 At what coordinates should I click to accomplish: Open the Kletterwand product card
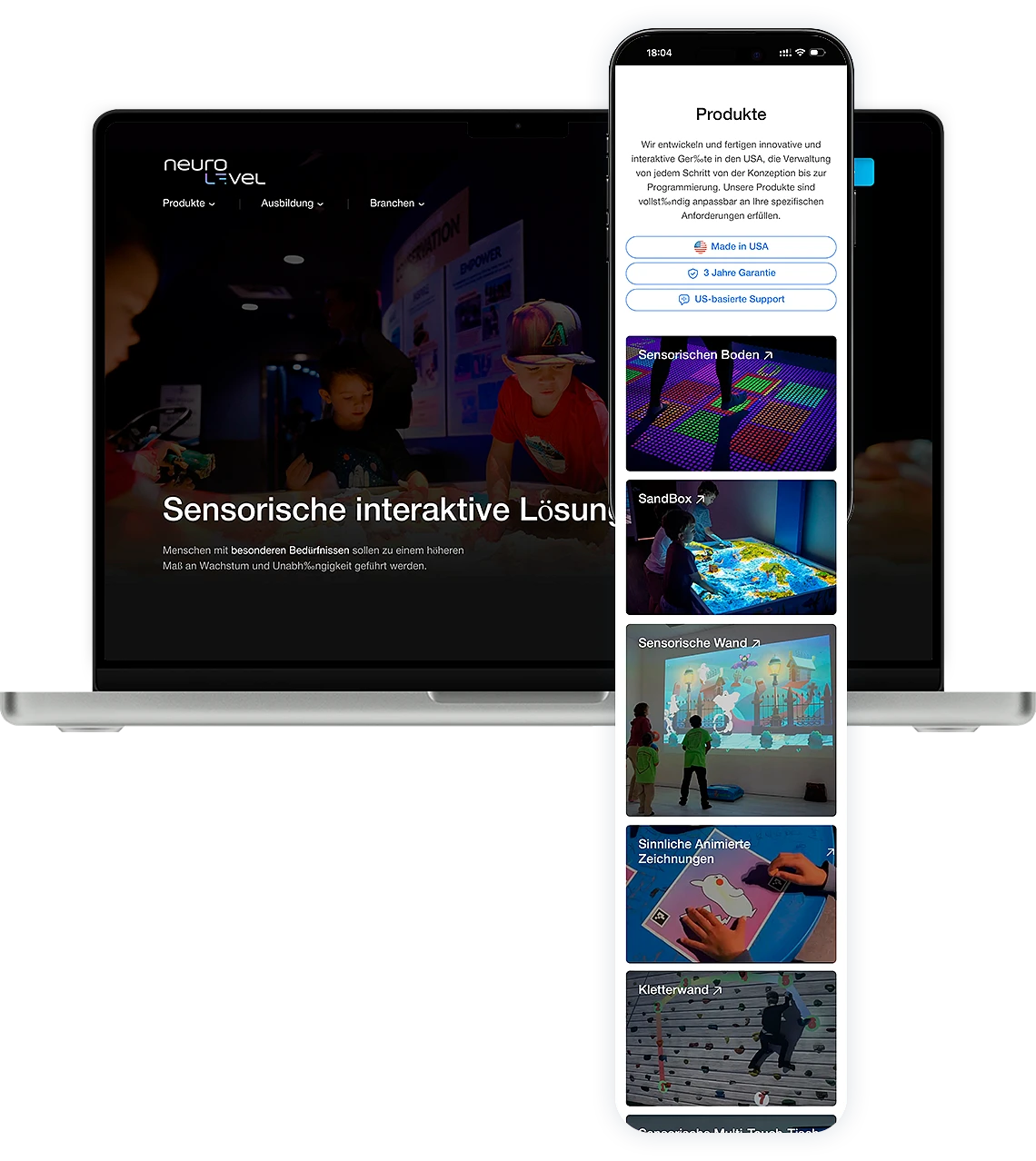731,1038
